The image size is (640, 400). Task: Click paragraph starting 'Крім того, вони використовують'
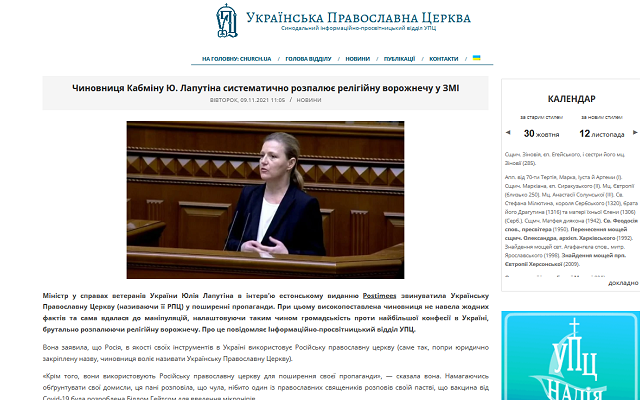pyautogui.click(x=266, y=387)
